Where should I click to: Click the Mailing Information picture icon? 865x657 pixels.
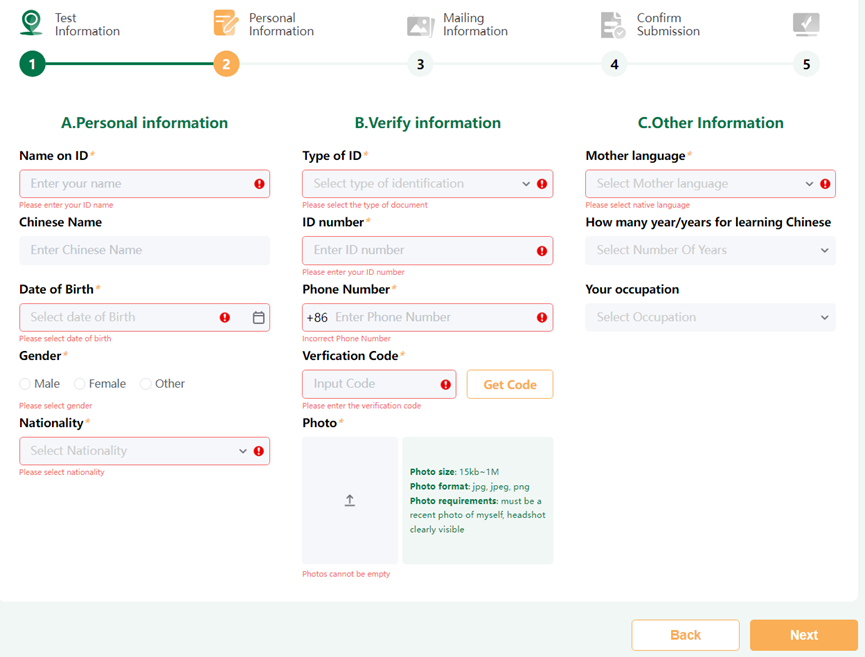pyautogui.click(x=420, y=25)
